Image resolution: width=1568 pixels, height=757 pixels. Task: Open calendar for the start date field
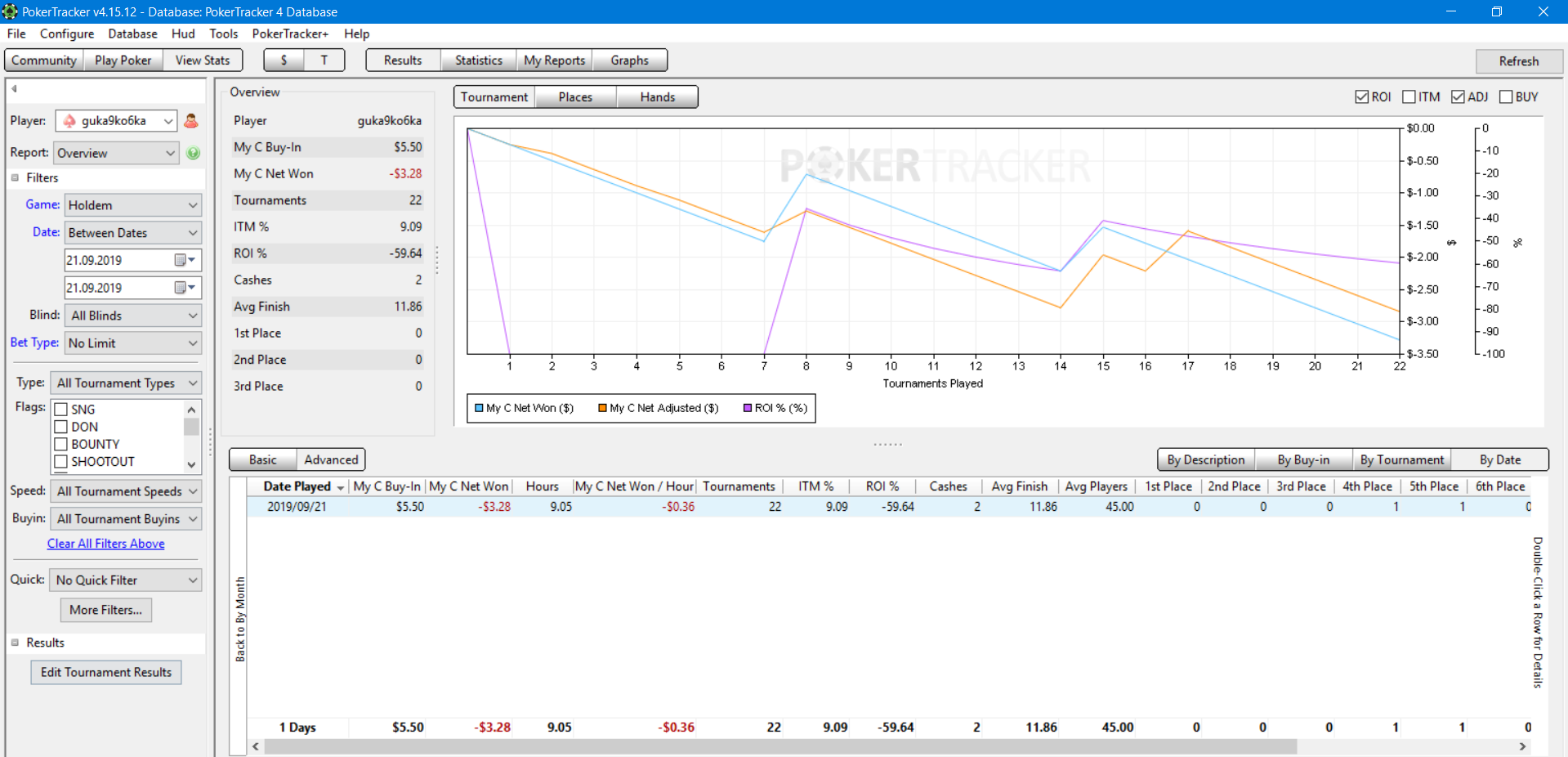pos(185,260)
